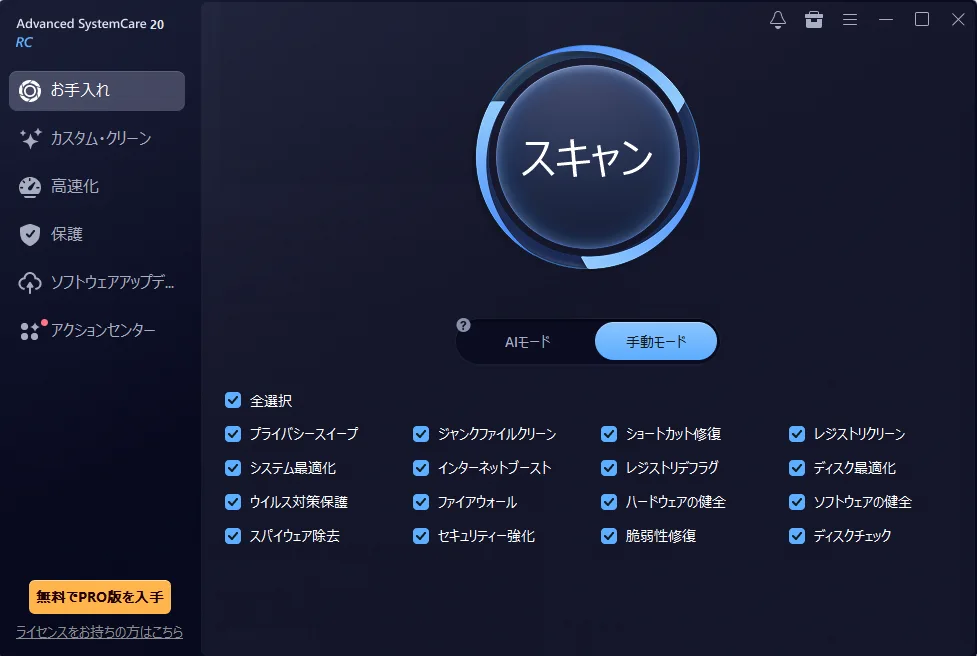Open the hamburger options menu
Image resolution: width=977 pixels, height=656 pixels.
850,19
